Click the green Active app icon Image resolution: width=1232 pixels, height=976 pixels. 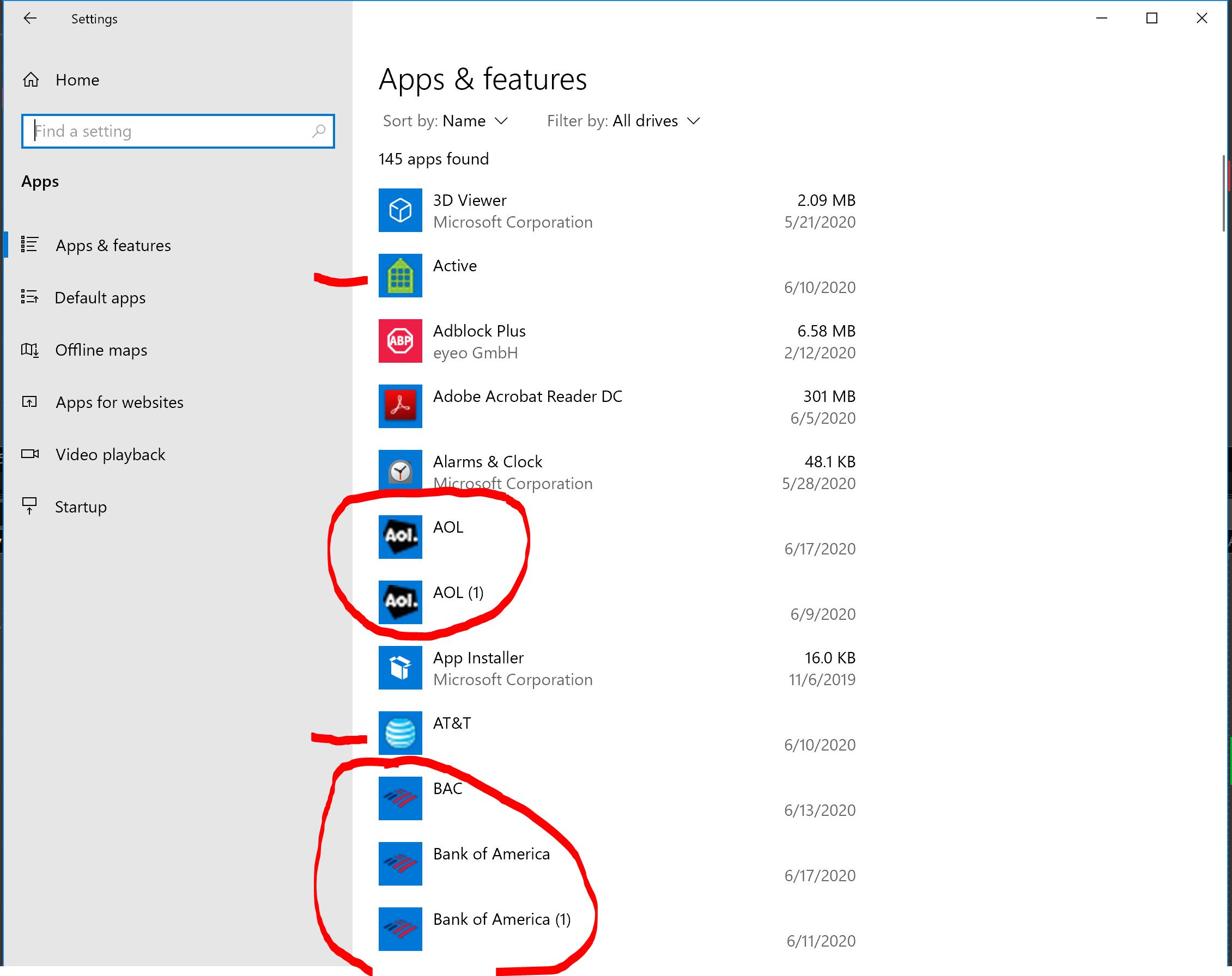point(400,276)
